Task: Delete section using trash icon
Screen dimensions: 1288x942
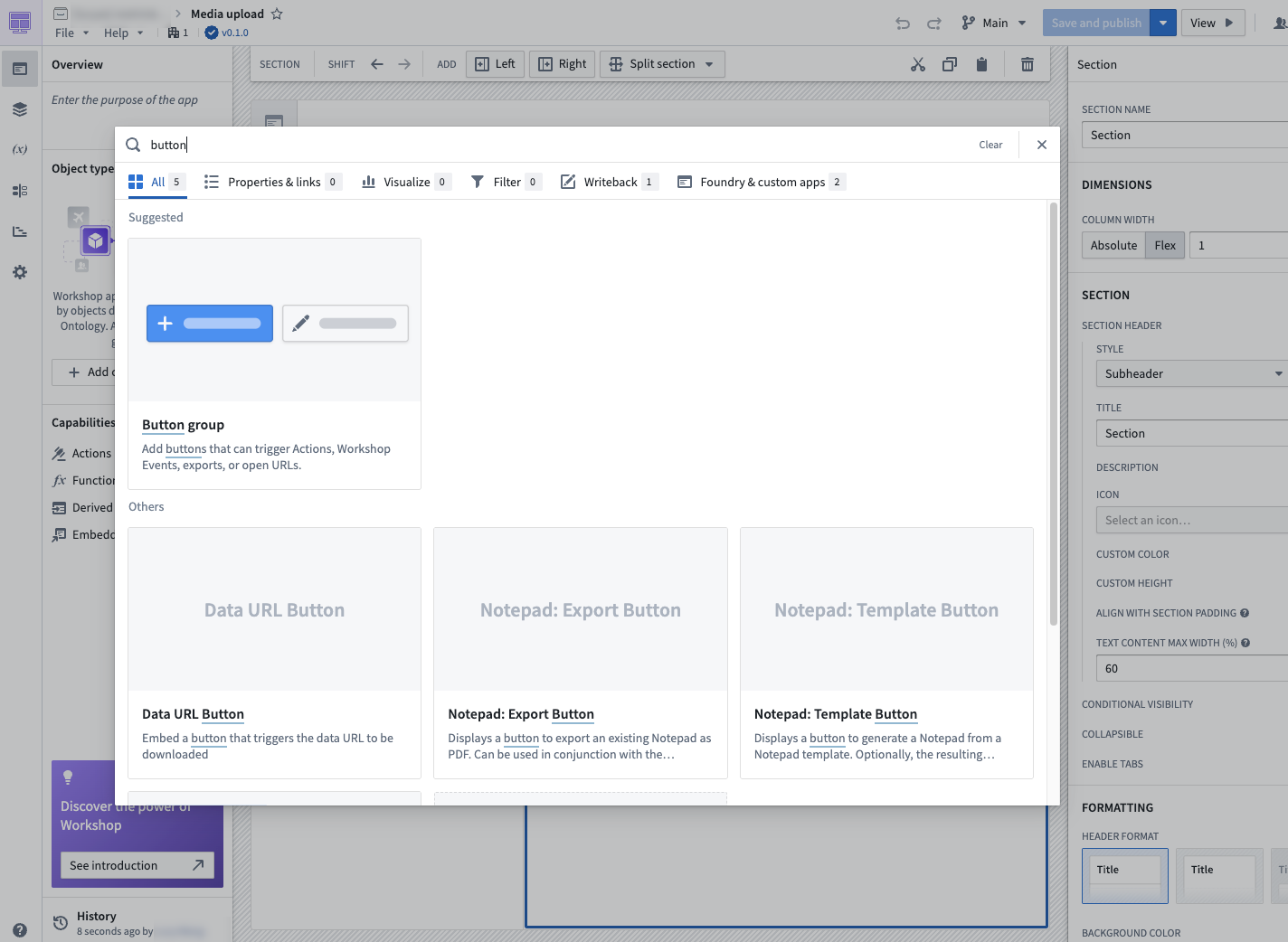Action: (1027, 64)
